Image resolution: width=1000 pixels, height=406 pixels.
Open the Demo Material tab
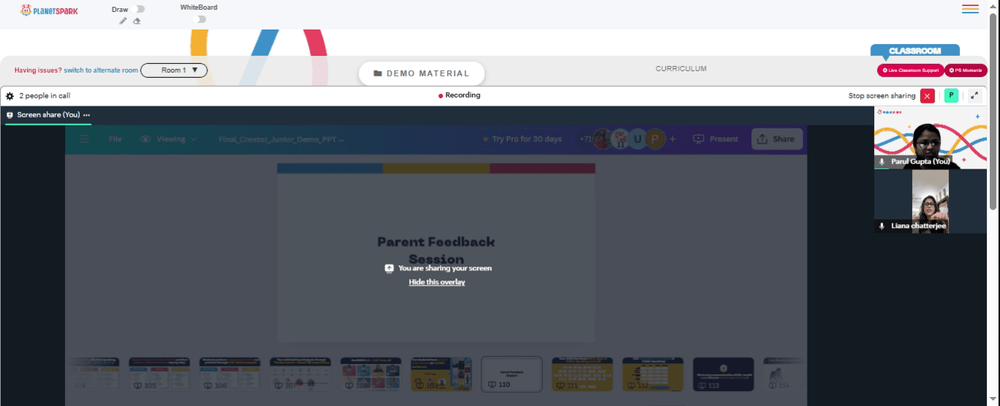[x=422, y=73]
